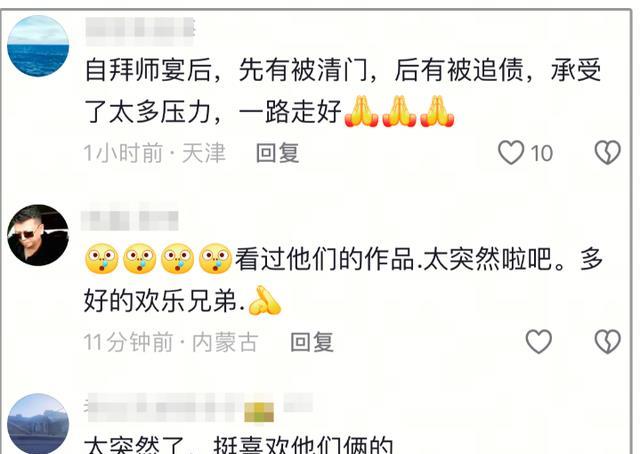
Task: Dislike the Tianjin comment with broken heart
Action: [x=608, y=153]
